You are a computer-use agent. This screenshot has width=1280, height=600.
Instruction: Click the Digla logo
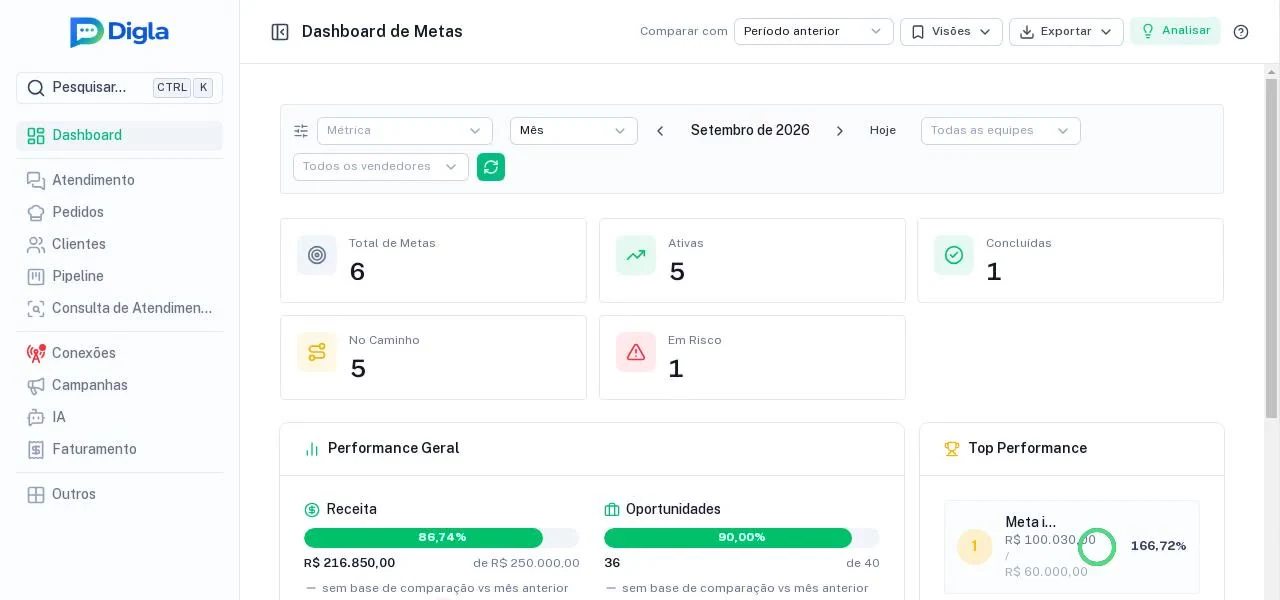(119, 32)
